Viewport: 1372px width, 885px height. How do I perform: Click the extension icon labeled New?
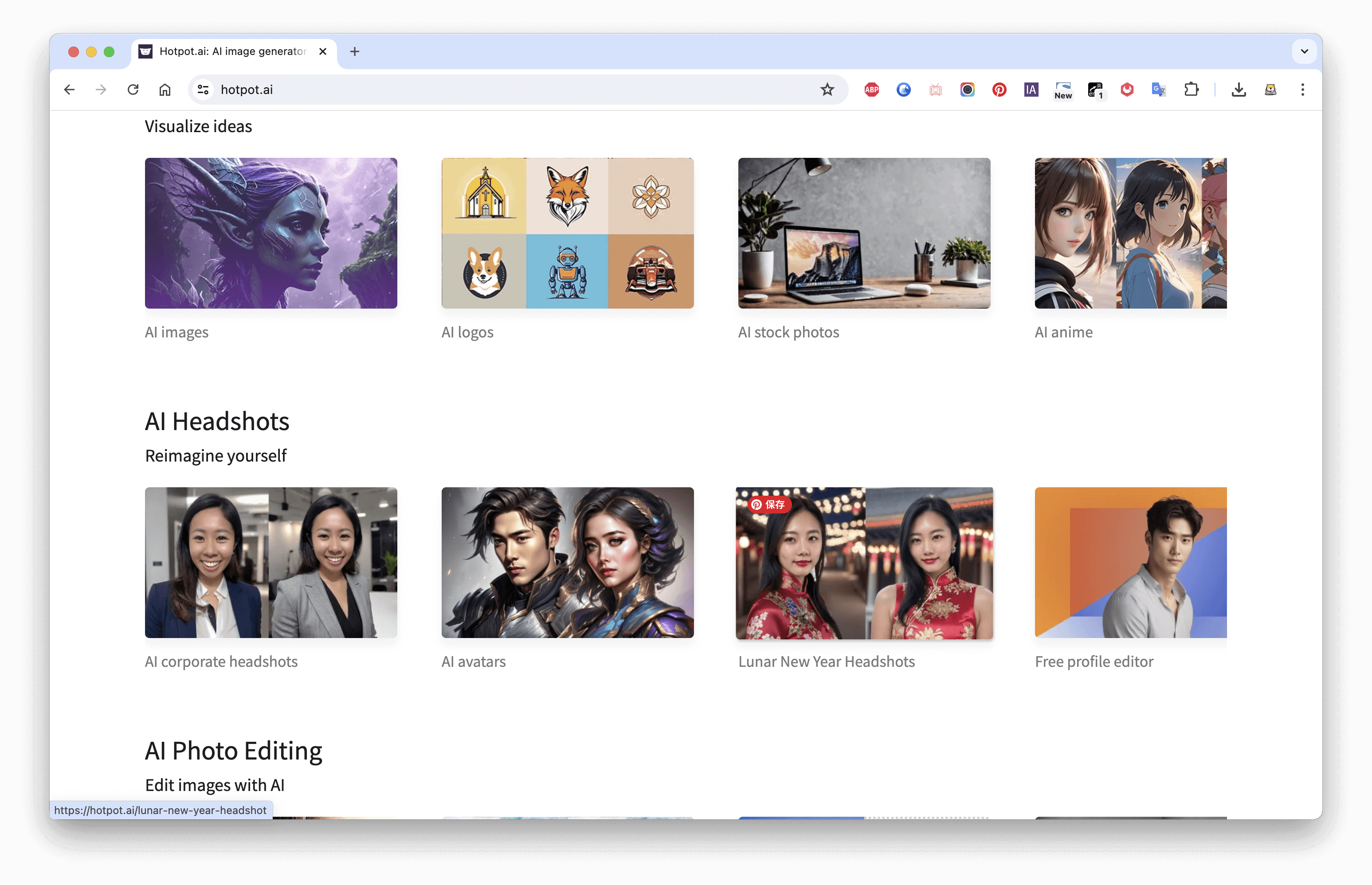coord(1063,90)
